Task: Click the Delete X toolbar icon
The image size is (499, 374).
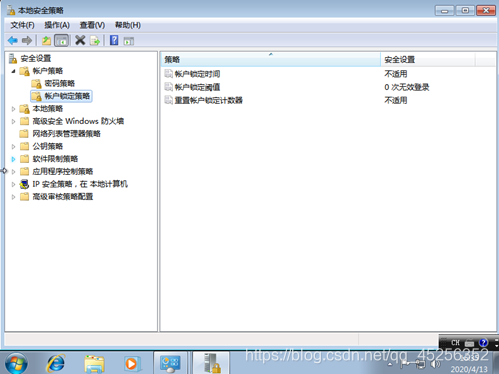Action: 80,40
